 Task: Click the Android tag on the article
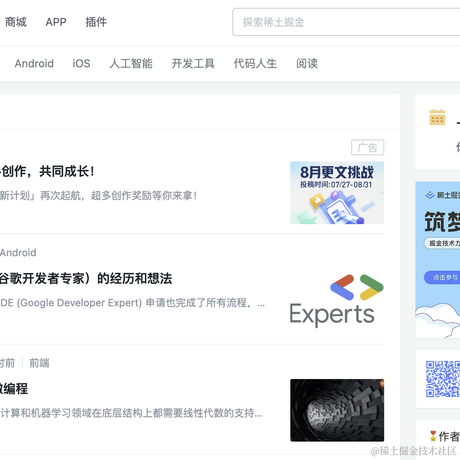point(18,252)
